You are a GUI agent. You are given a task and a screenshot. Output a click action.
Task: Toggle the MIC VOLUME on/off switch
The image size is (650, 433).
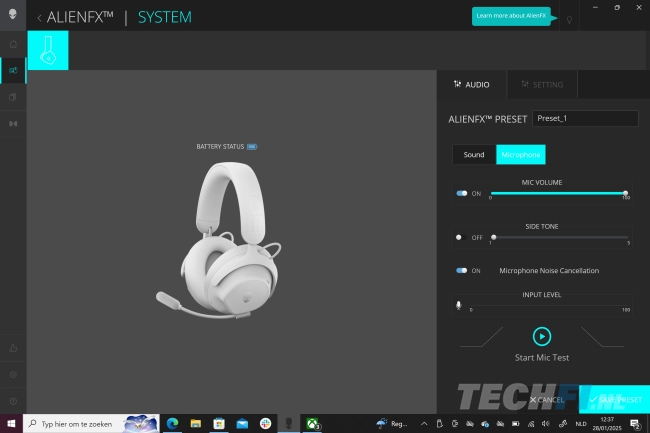[462, 194]
